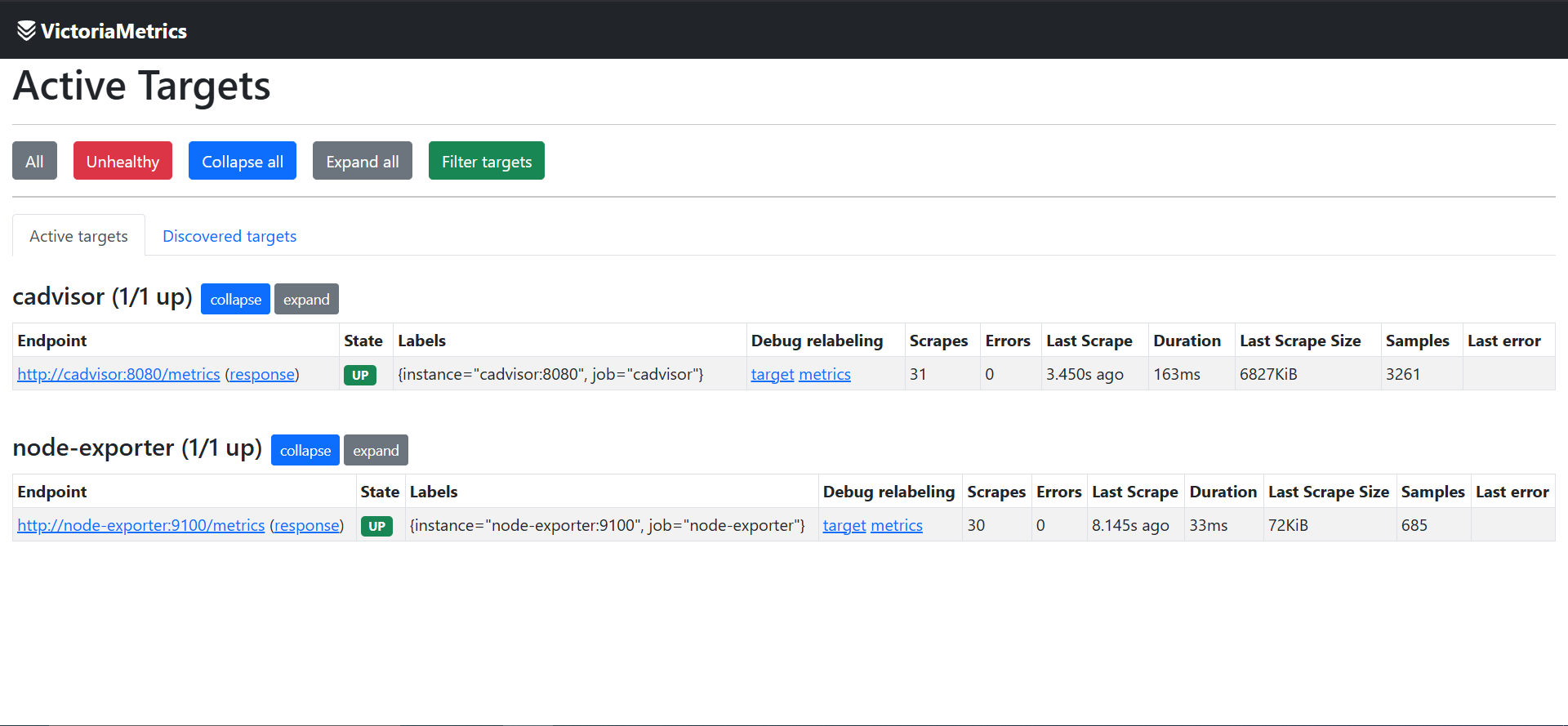Collapse all target groups
The width and height of the screenshot is (1568, 726).
(243, 161)
